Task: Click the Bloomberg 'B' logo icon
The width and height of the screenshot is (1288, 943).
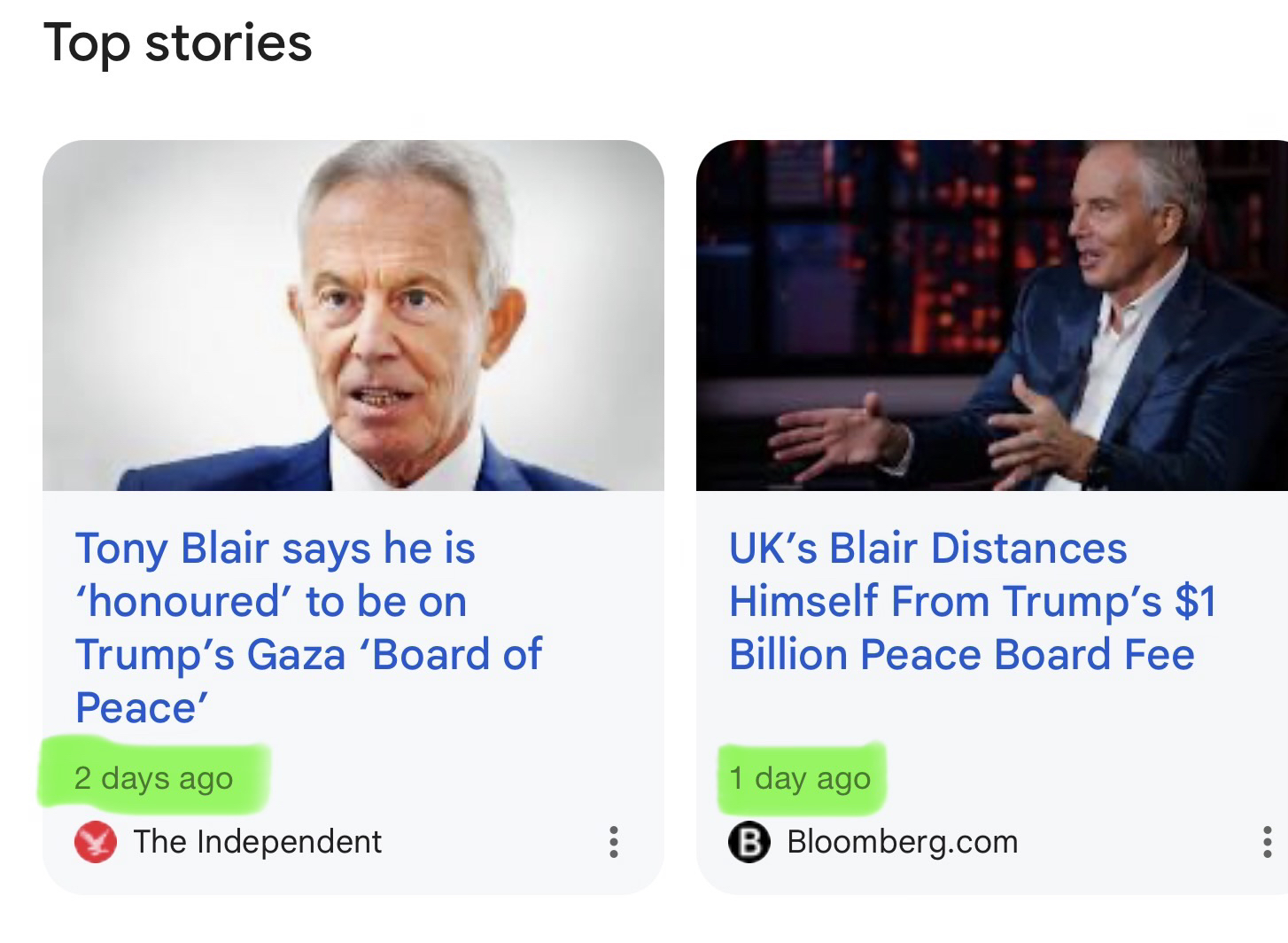Action: click(749, 842)
